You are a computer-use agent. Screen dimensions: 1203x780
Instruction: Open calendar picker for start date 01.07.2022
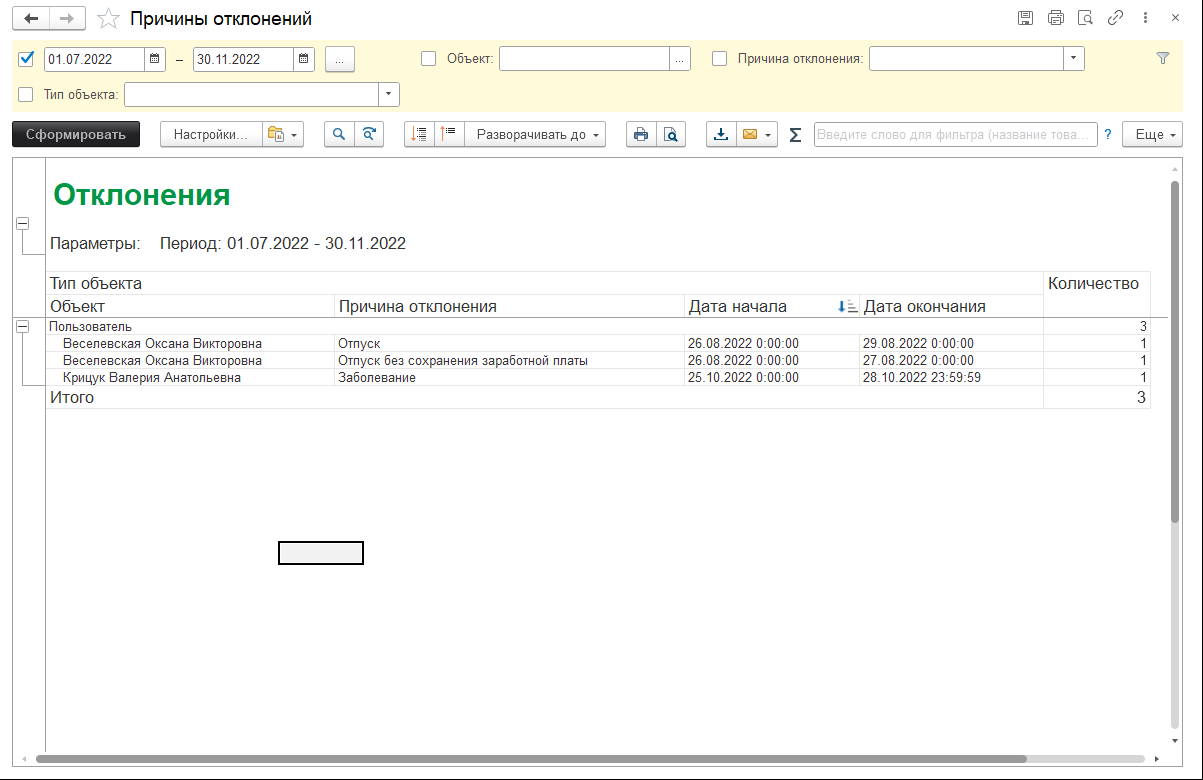point(155,59)
